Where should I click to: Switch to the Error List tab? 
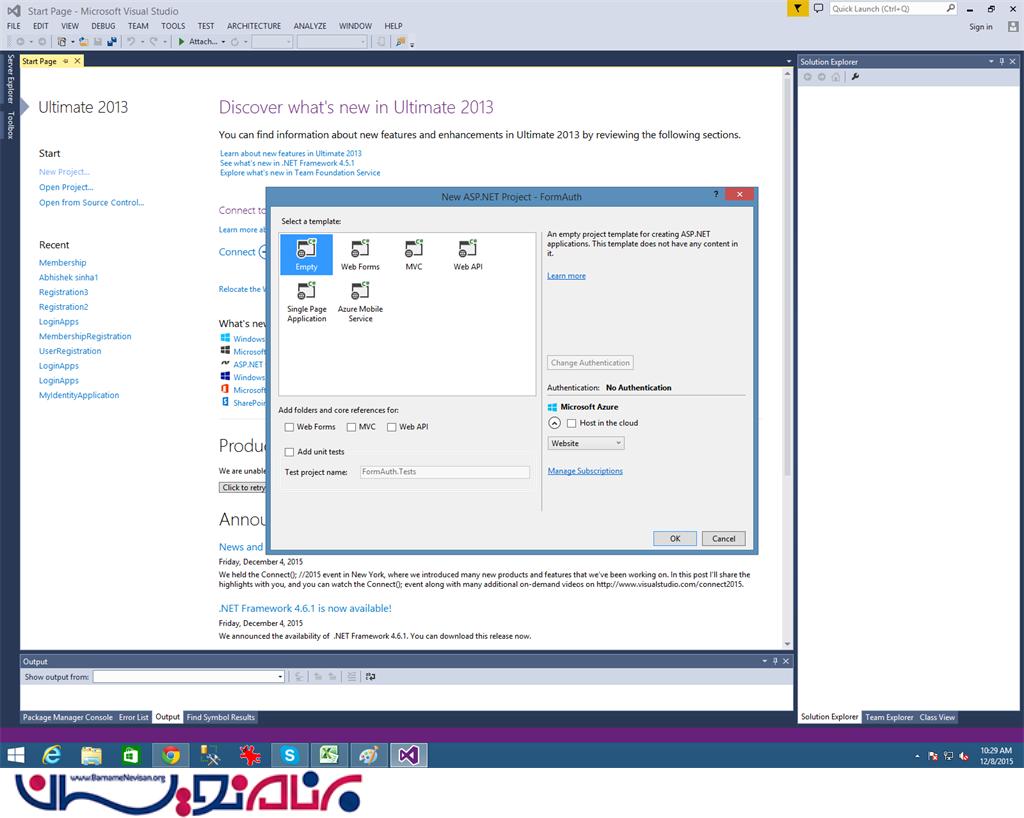tap(134, 717)
